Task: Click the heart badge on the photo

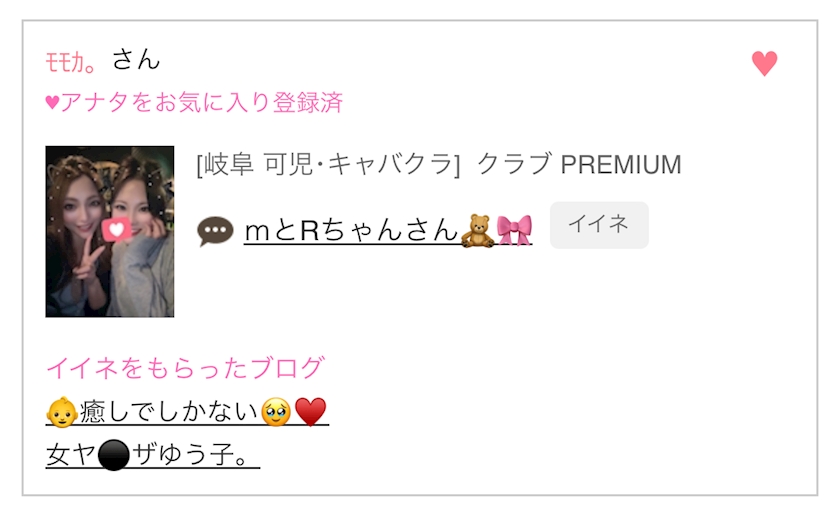Action: (x=116, y=230)
